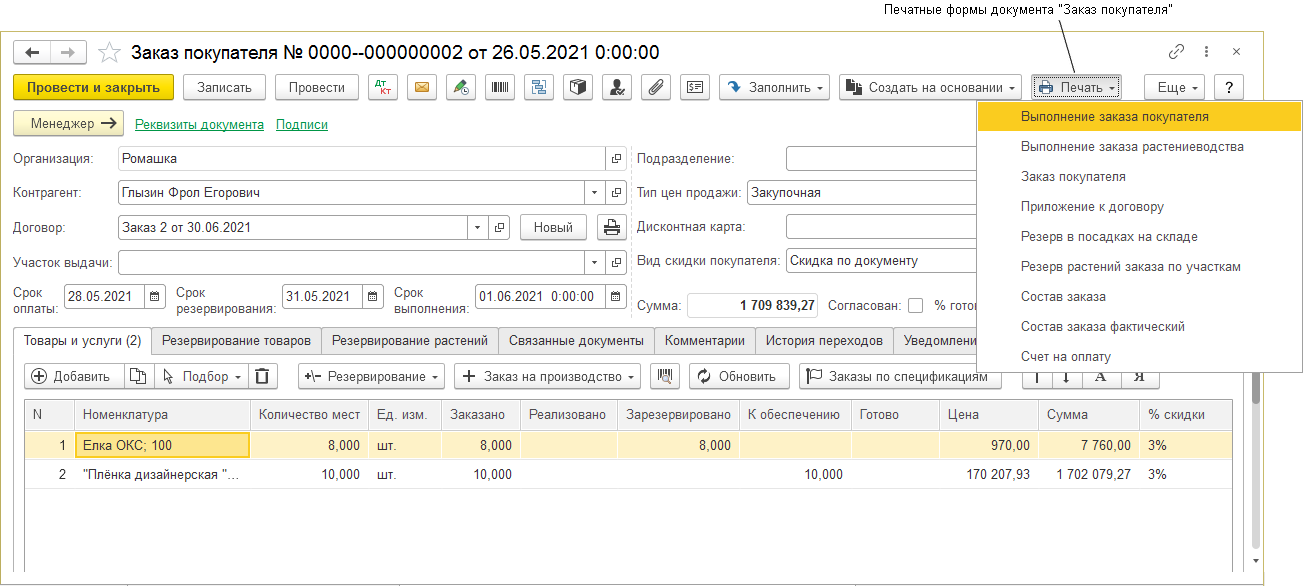Screen dimensions: 1303x586
Task: Expand the Контрагент dropdown list
Action: pos(595,192)
